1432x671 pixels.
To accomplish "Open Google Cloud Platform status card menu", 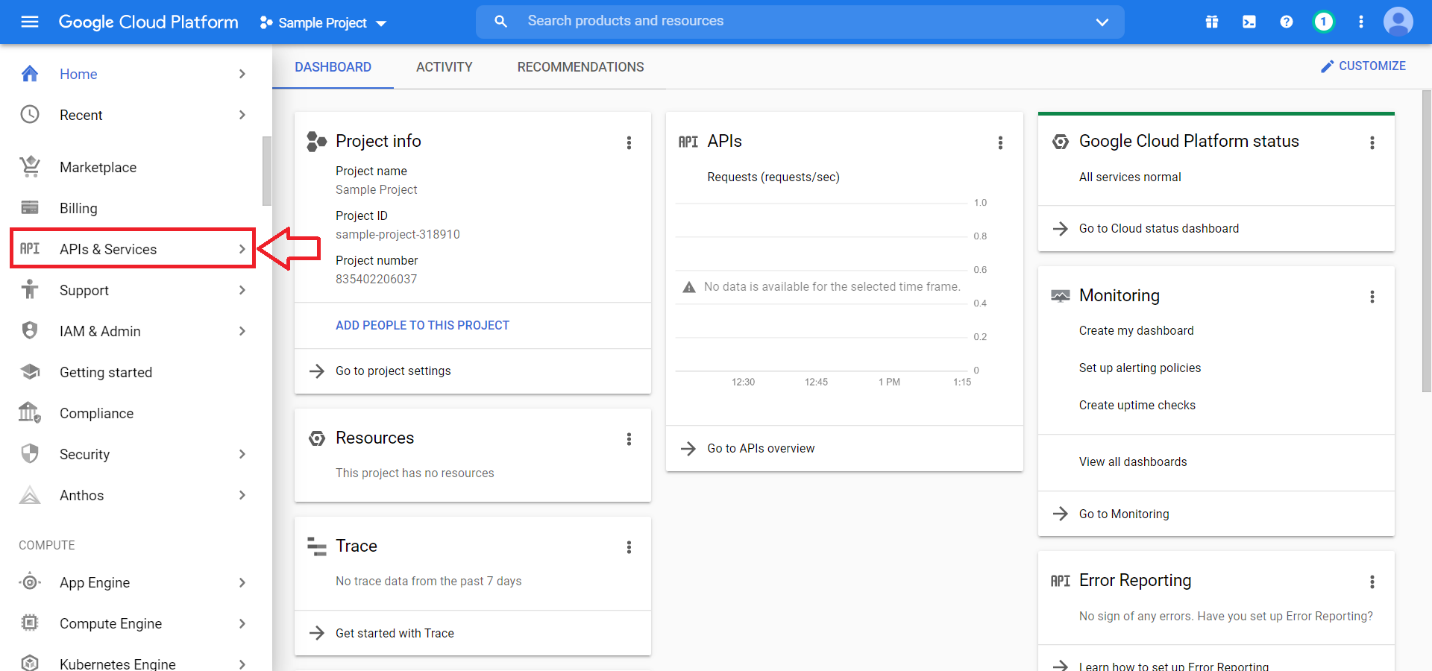I will 1372,143.
